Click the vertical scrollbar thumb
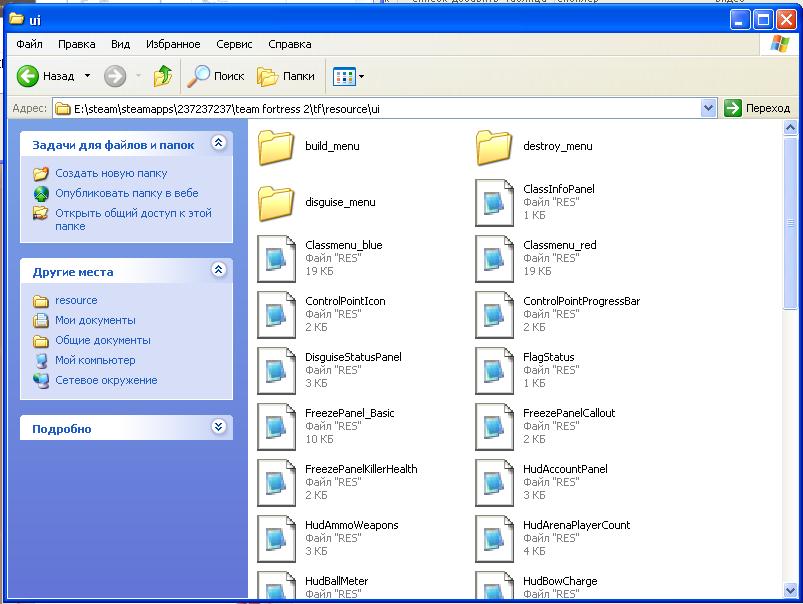 pyautogui.click(x=790, y=223)
